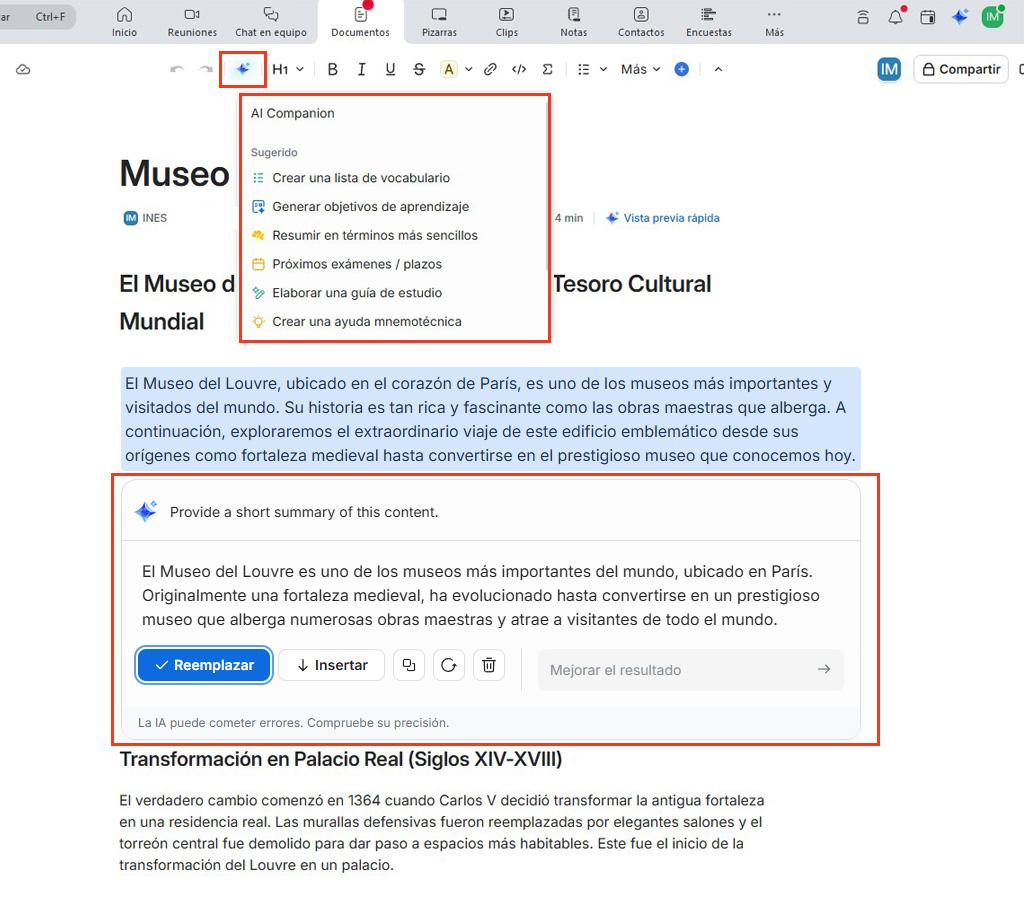Click the Ctrl+F search box
1024x900 pixels.
point(36,17)
